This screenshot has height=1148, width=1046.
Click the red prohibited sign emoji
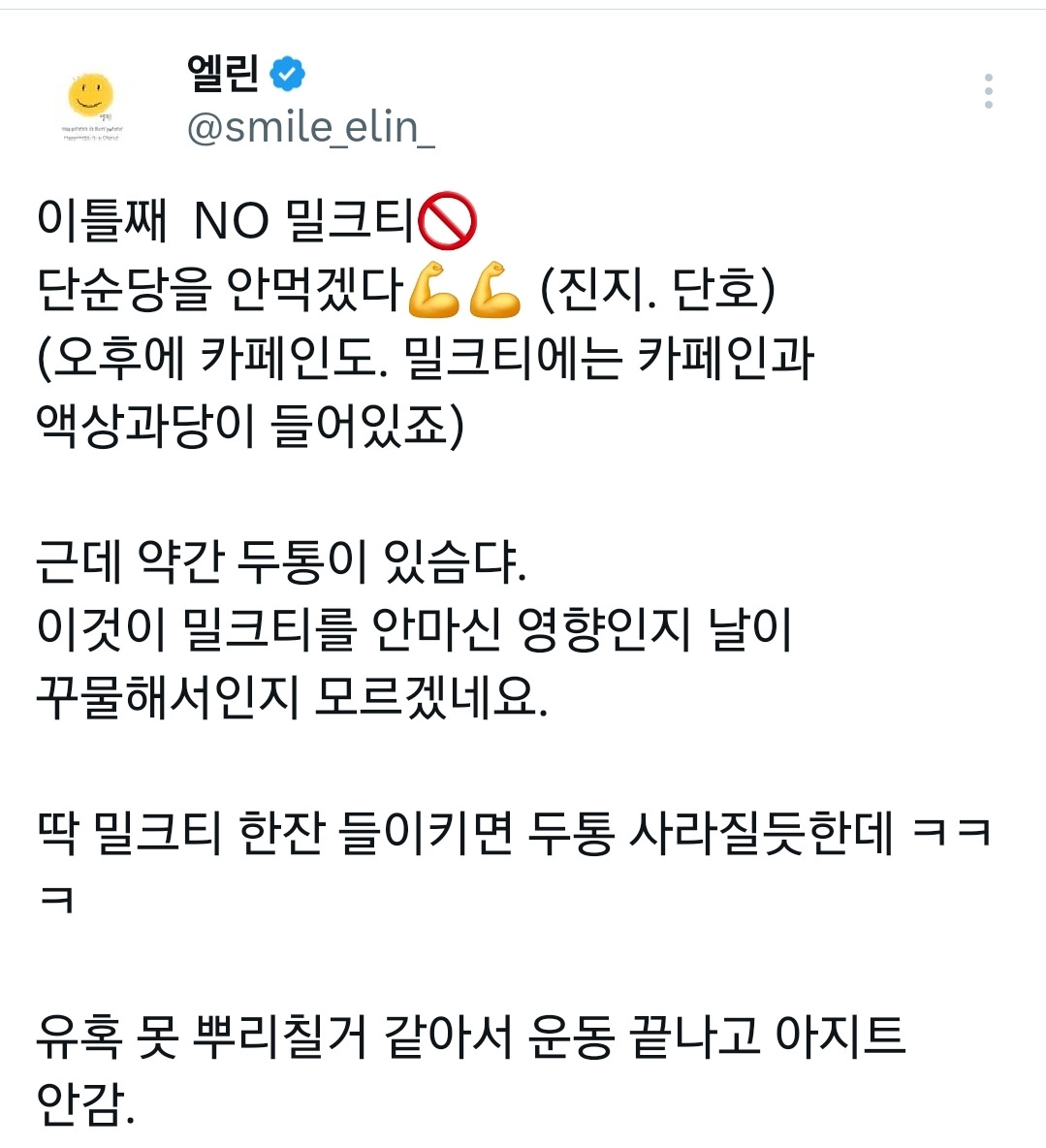(447, 220)
